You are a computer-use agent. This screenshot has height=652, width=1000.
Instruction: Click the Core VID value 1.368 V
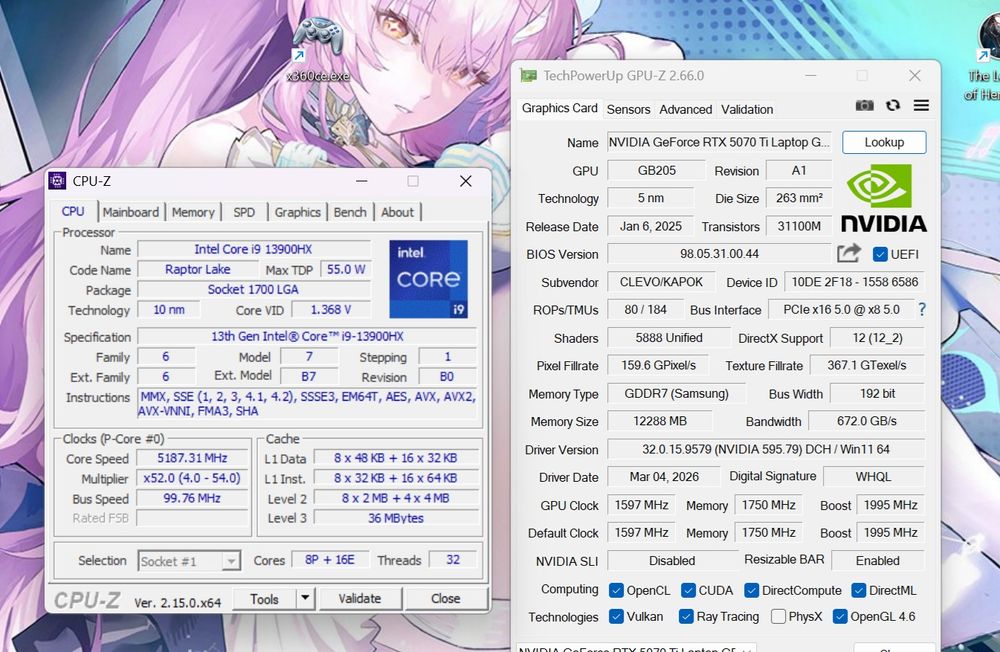point(331,309)
